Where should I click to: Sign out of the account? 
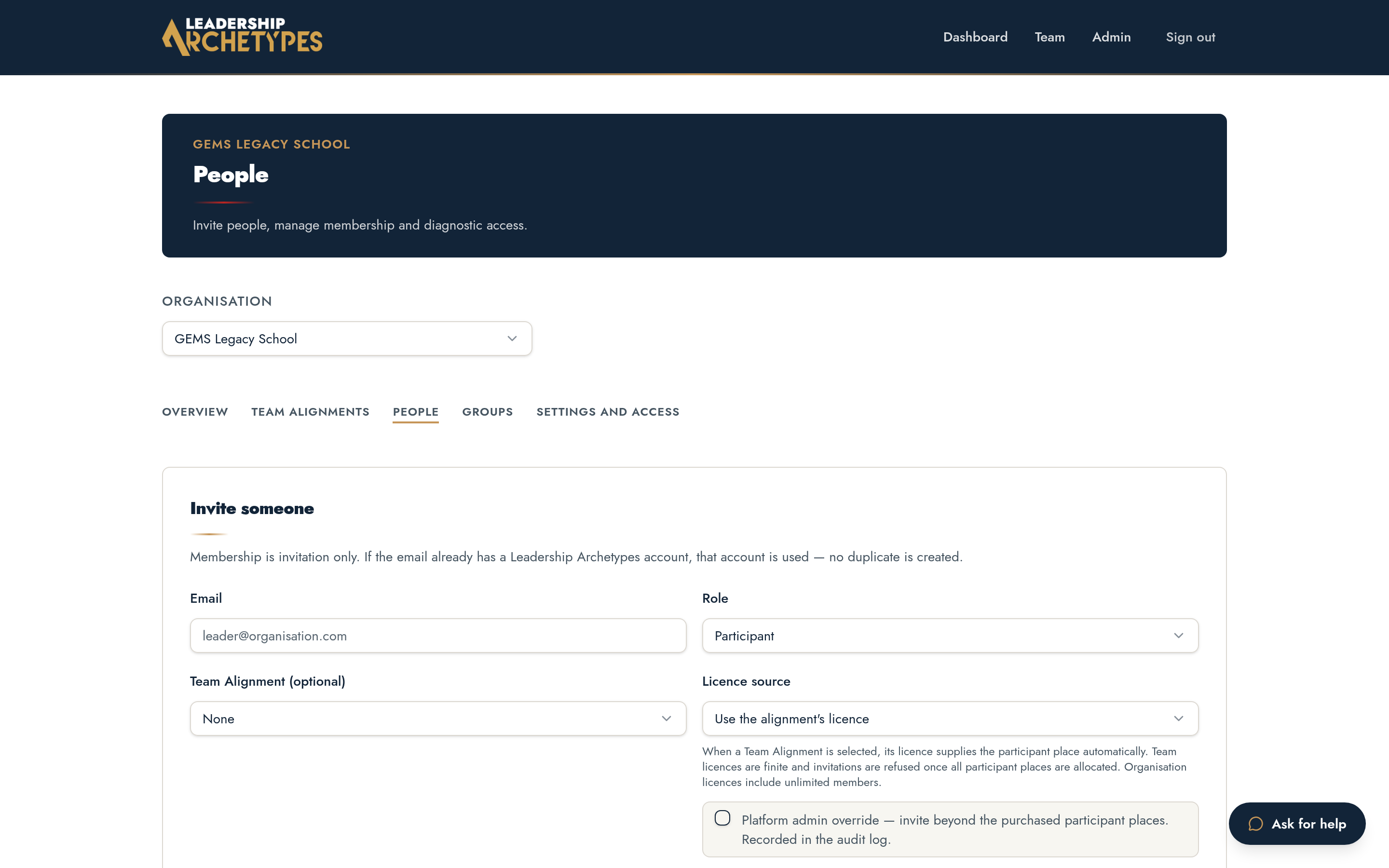click(x=1190, y=37)
